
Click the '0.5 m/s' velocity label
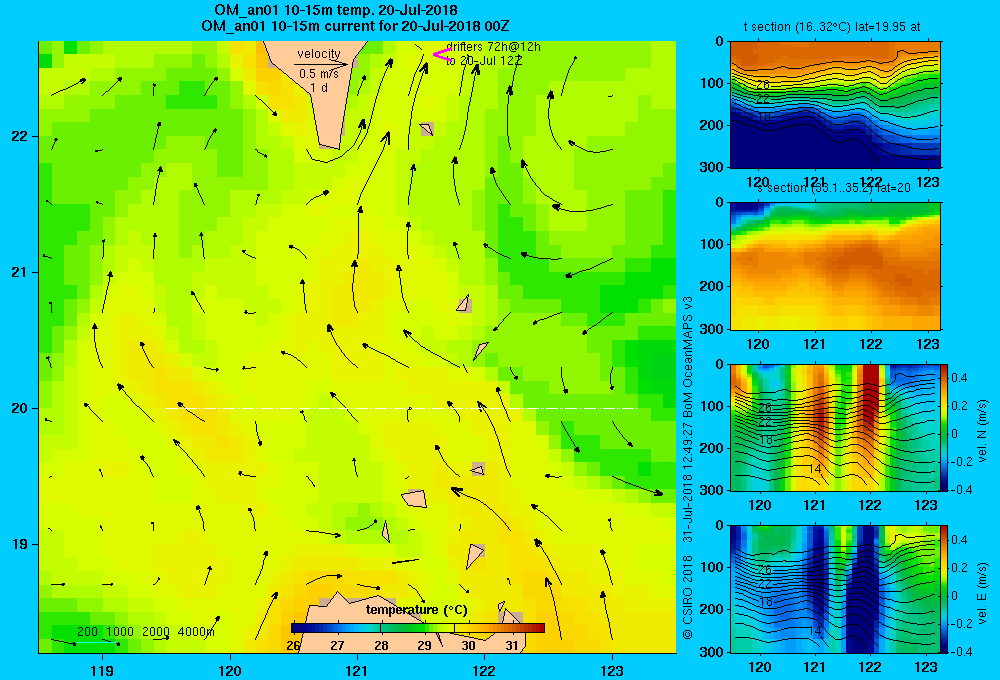click(319, 74)
